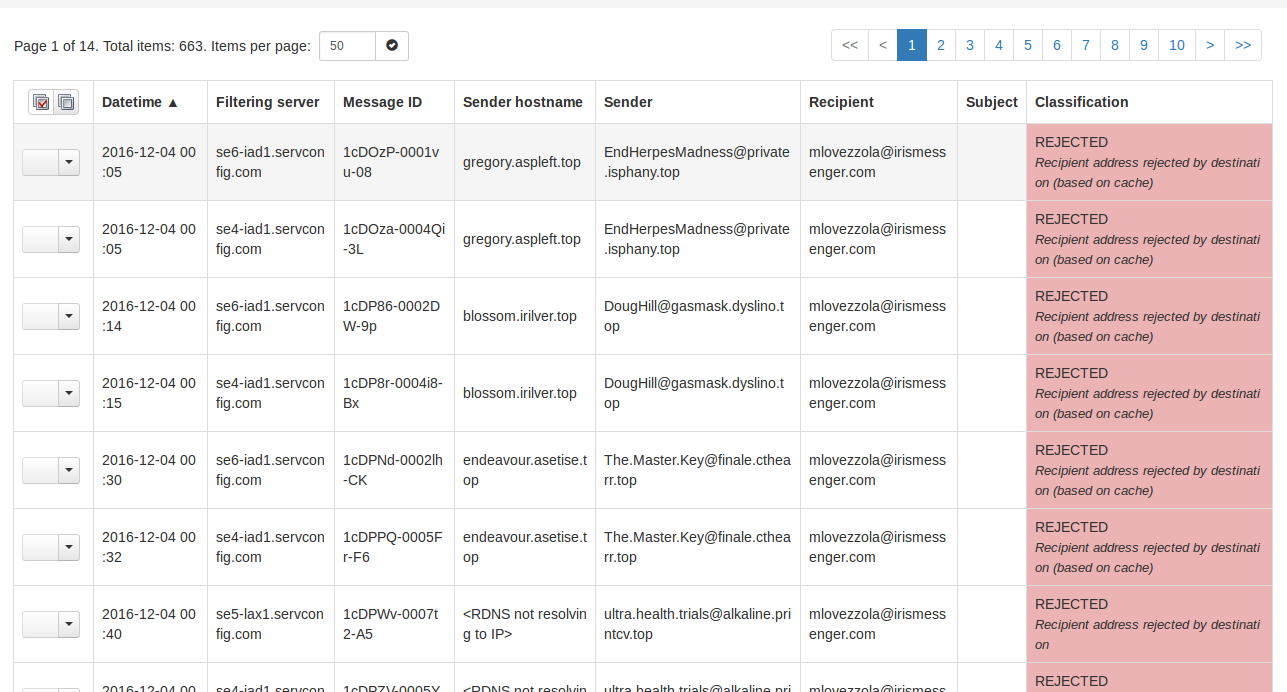
Task: Click the deselect all rows icon
Action: tap(66, 102)
